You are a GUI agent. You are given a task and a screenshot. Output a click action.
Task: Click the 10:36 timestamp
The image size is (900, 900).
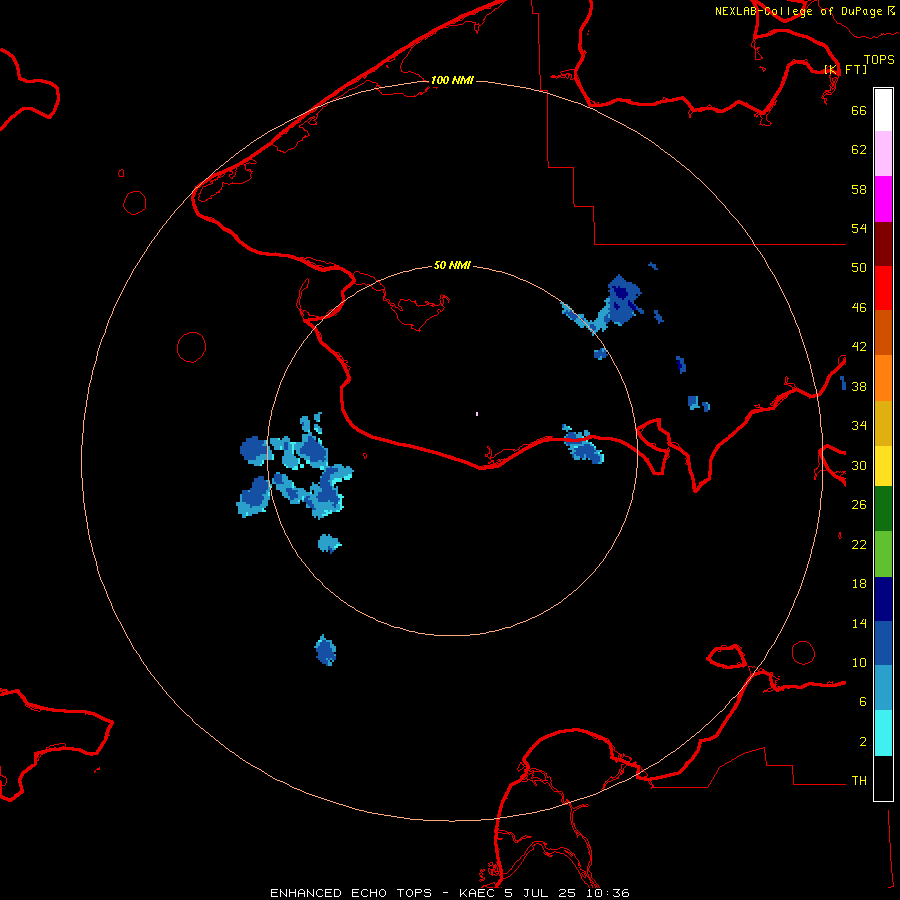607,893
